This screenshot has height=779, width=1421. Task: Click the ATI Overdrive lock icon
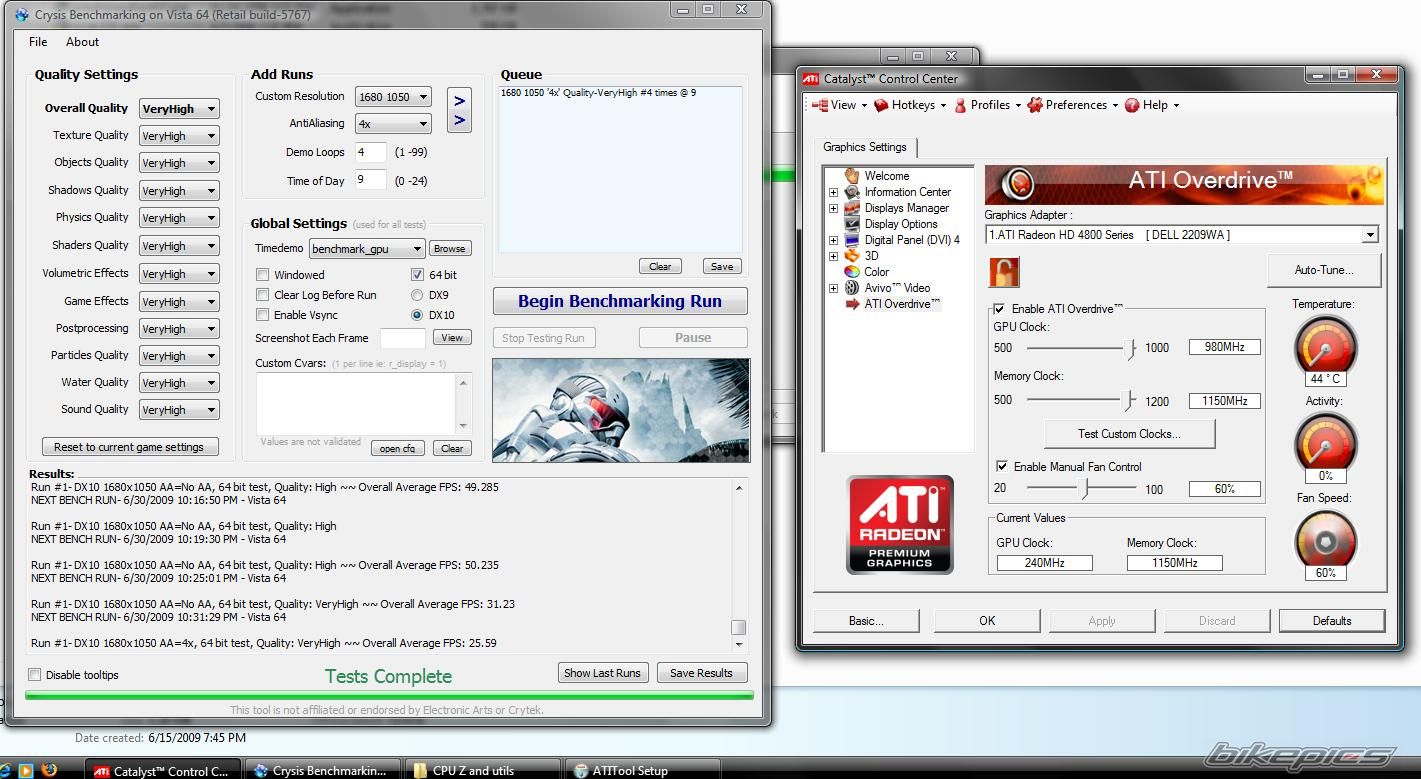click(x=1004, y=272)
